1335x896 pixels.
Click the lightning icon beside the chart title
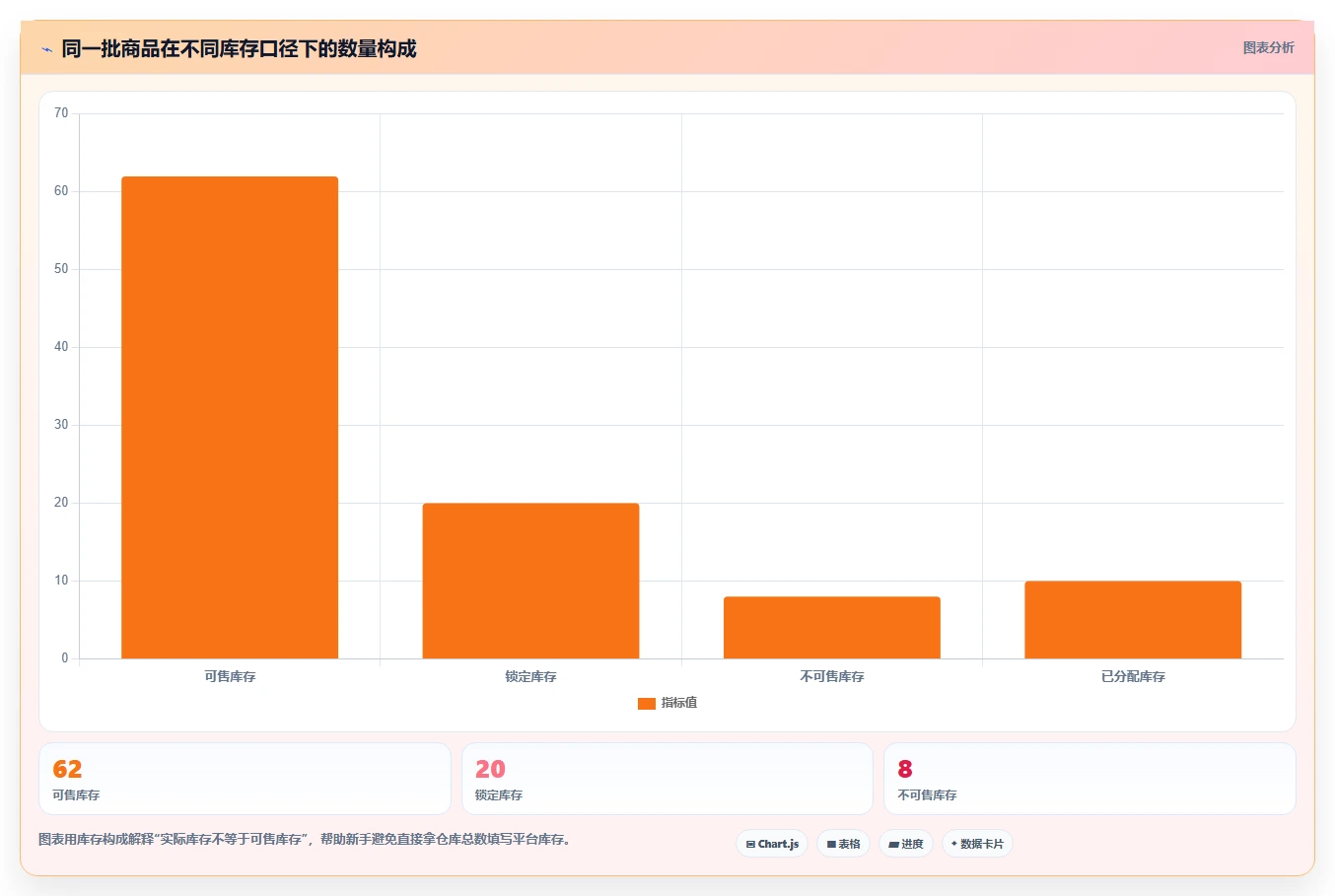pyautogui.click(x=46, y=49)
